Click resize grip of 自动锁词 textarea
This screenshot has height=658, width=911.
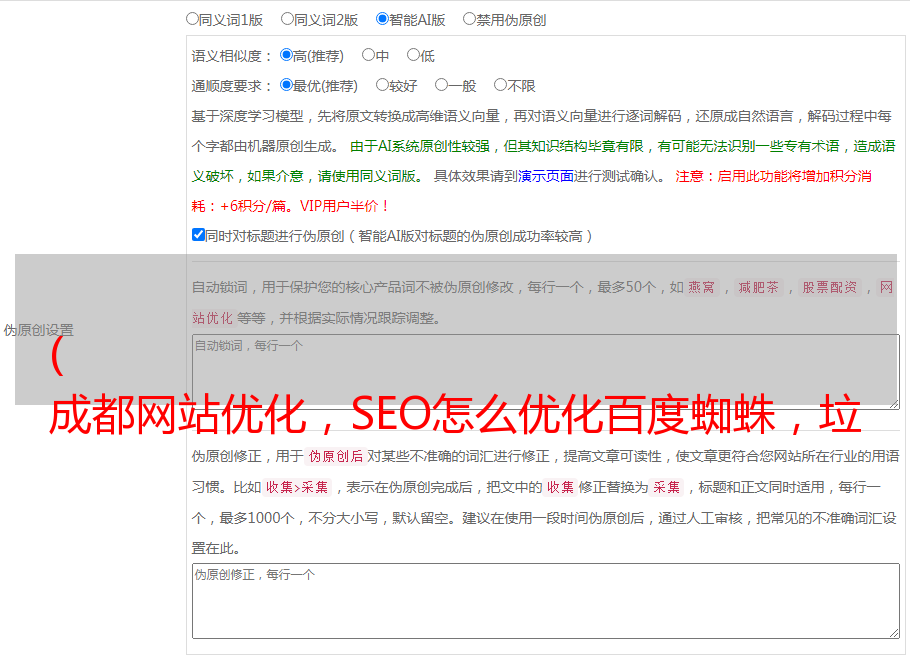[894, 404]
